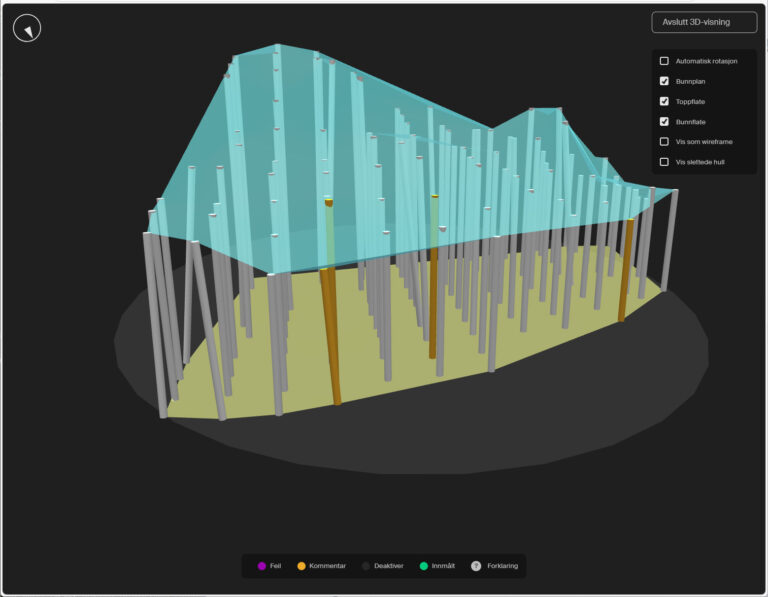
Task: Click the Innmålt legend label text
Action: [443, 566]
